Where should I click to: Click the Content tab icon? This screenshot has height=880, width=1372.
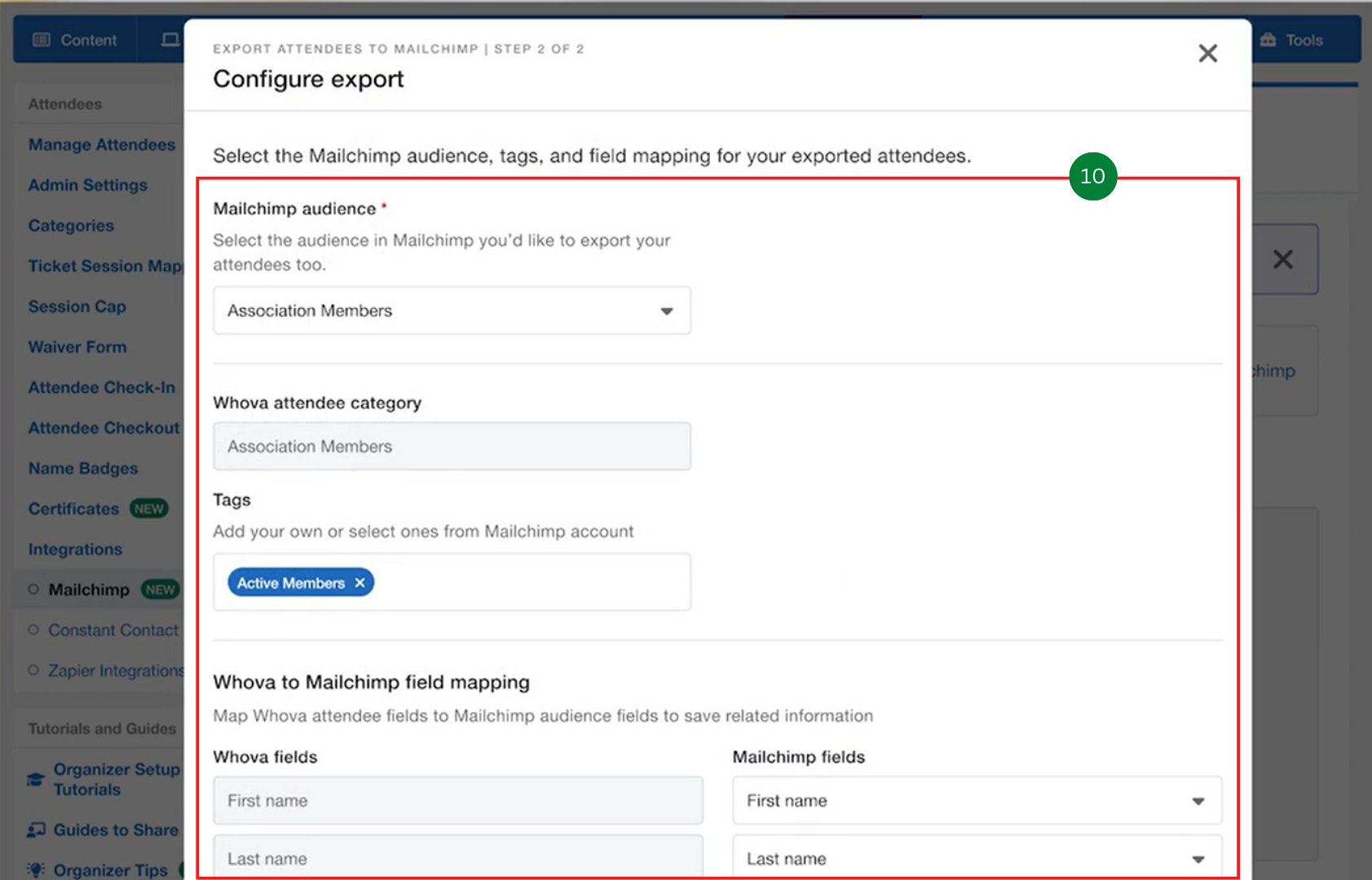coord(42,40)
